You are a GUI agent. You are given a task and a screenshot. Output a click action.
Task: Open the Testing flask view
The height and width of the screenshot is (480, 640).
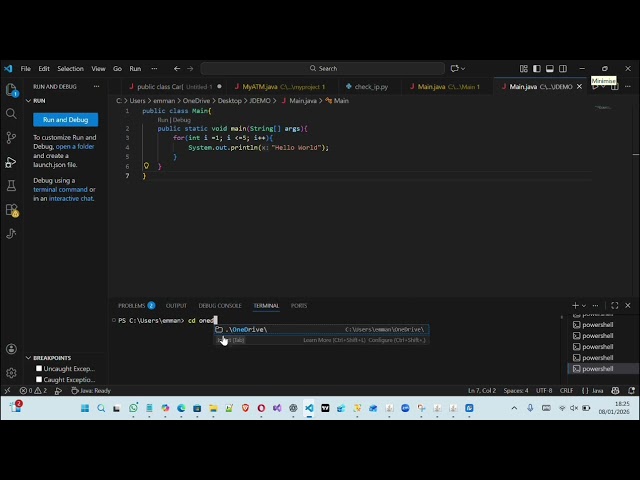click(x=11, y=186)
